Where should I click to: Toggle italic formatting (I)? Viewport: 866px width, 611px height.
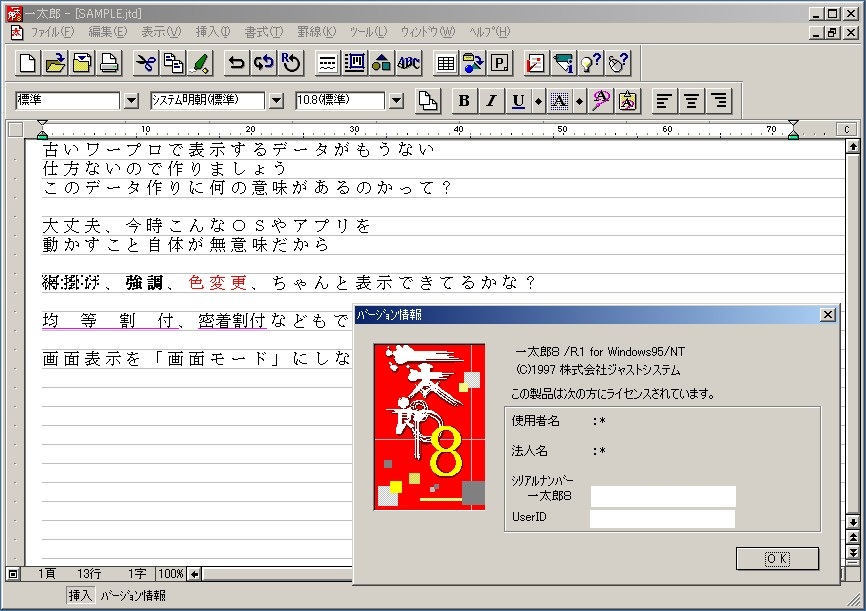click(490, 101)
